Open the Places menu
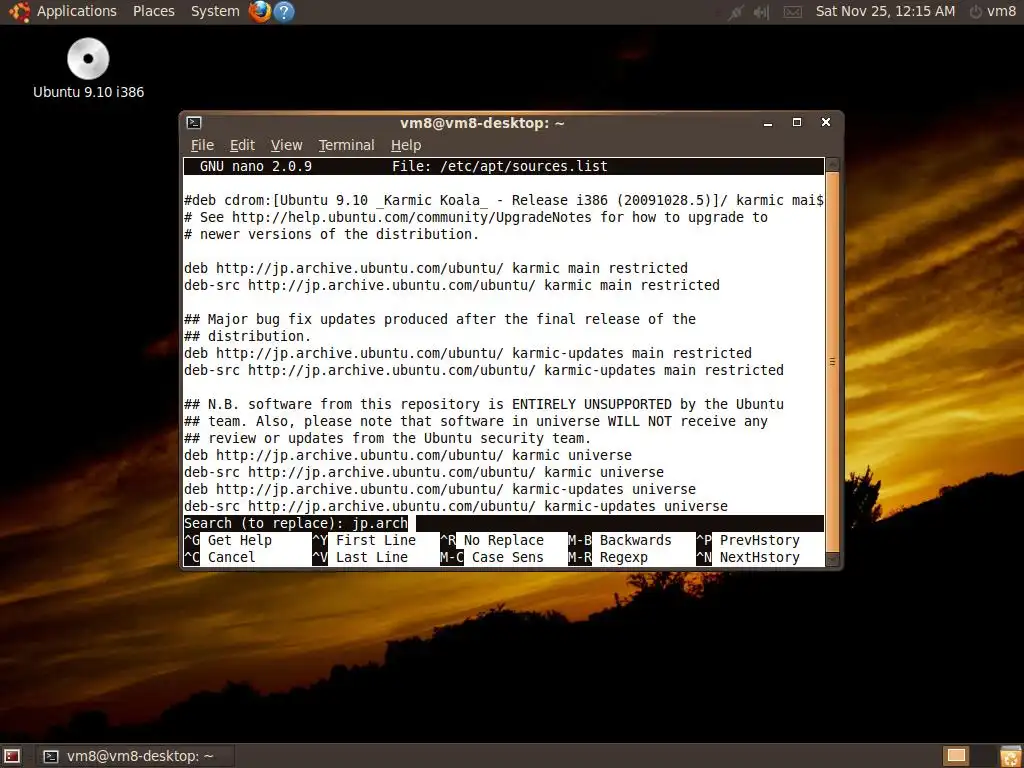1024x768 pixels. click(x=153, y=11)
